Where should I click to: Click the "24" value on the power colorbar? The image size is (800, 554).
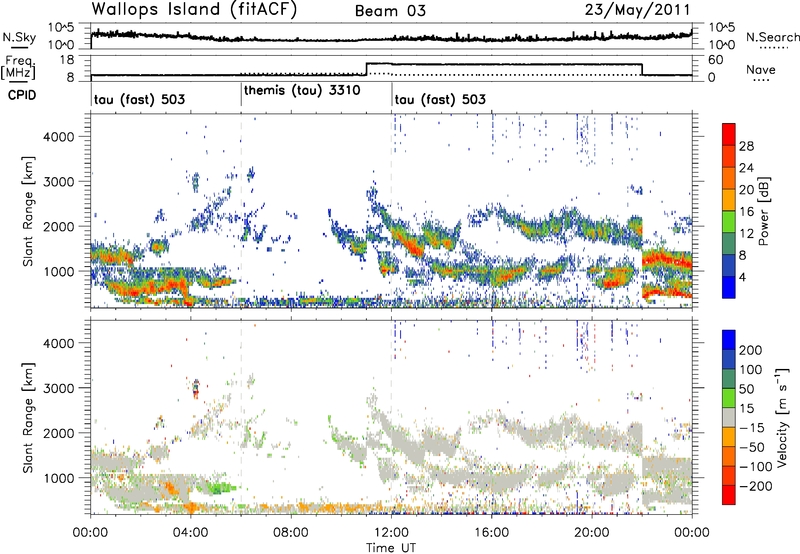click(746, 168)
